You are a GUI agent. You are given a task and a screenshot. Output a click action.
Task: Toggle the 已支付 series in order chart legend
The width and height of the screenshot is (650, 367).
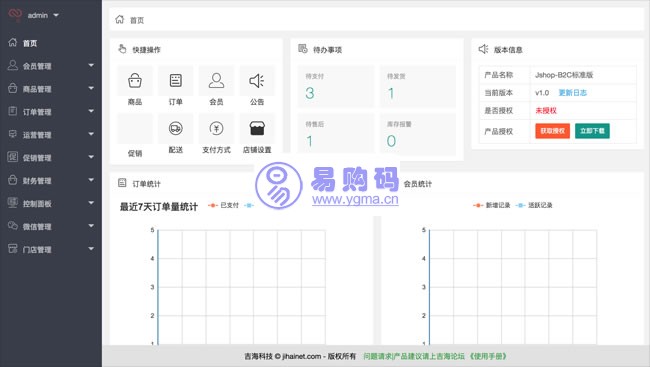(x=224, y=205)
